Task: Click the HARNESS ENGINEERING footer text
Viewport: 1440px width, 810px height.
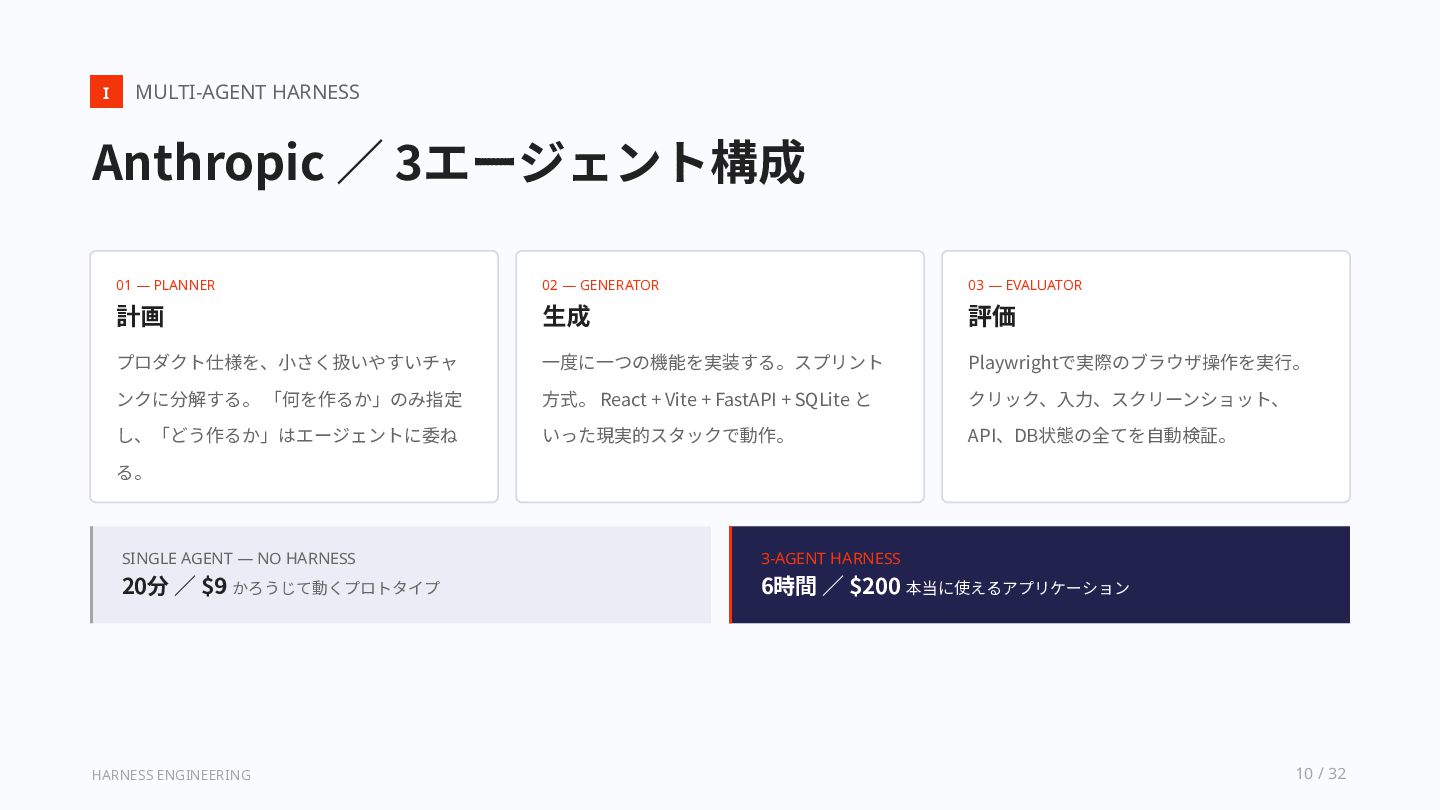Action: 171,775
